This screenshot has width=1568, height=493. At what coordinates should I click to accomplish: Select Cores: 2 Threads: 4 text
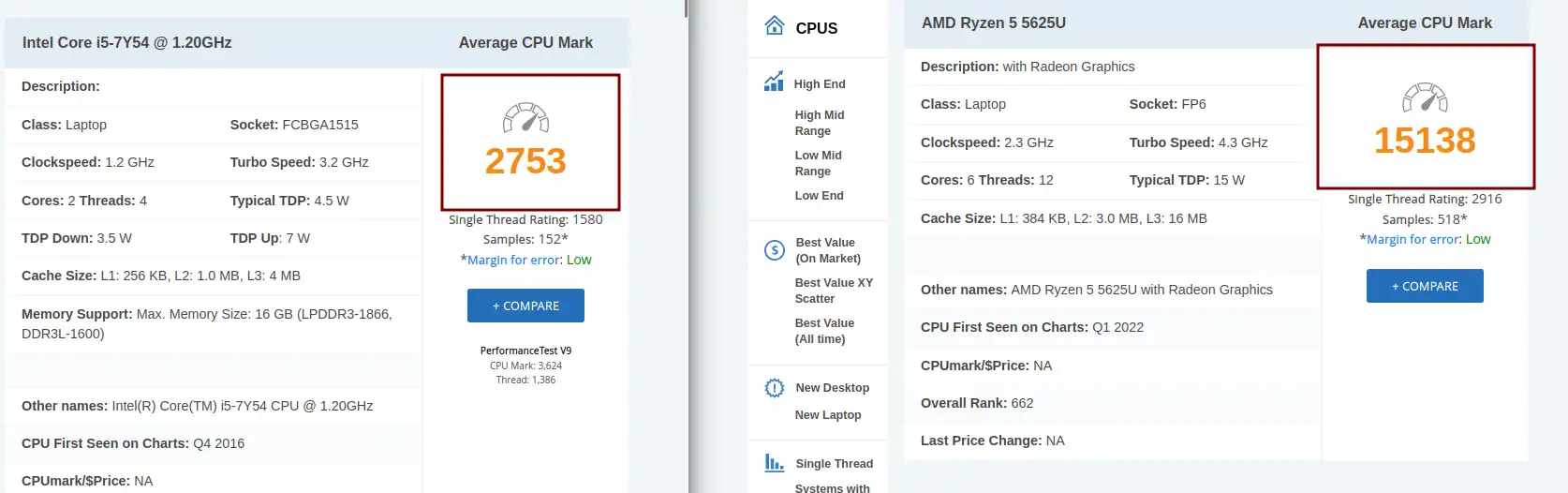pos(84,201)
